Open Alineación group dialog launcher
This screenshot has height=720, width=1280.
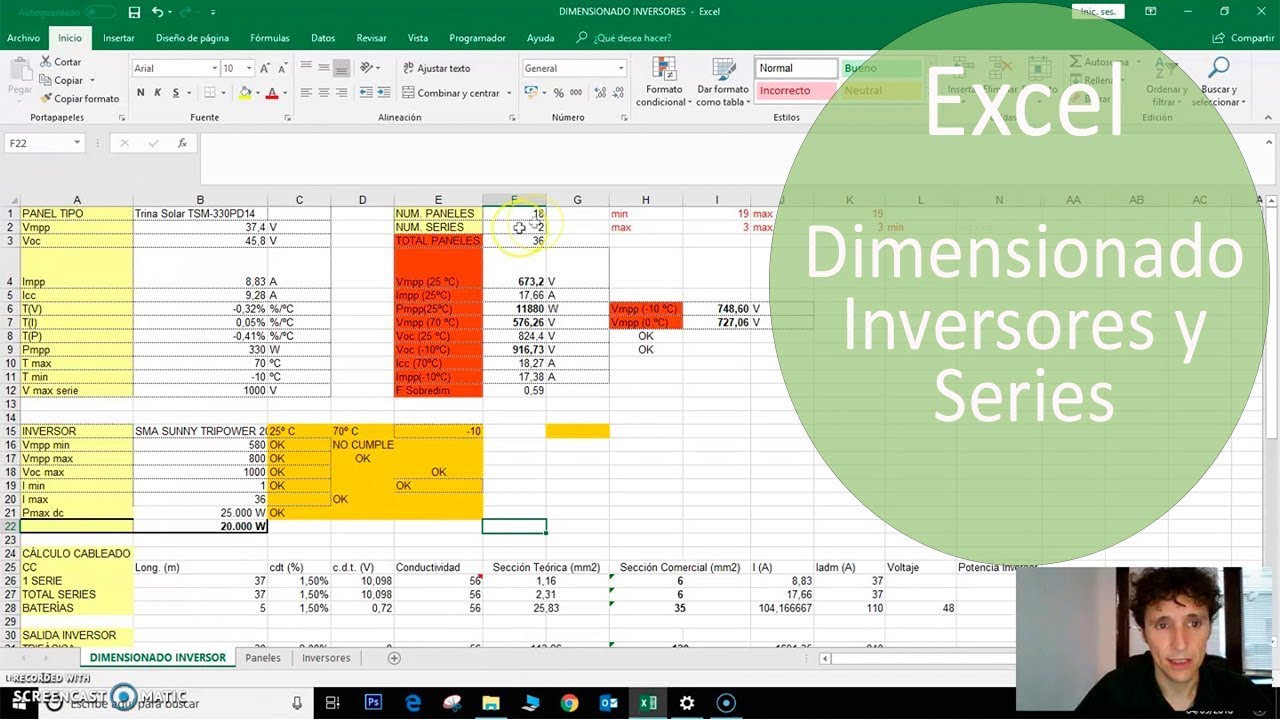pos(511,118)
